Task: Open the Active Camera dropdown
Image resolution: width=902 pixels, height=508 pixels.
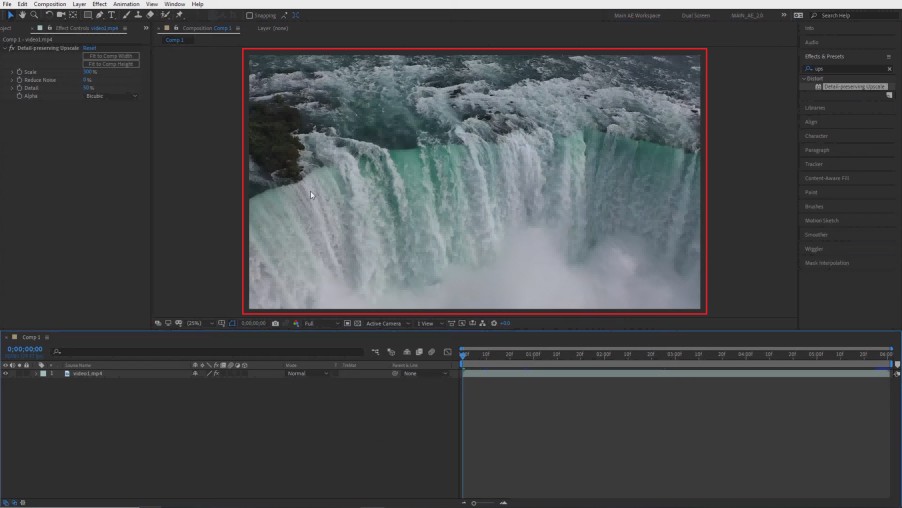Action: tap(388, 323)
